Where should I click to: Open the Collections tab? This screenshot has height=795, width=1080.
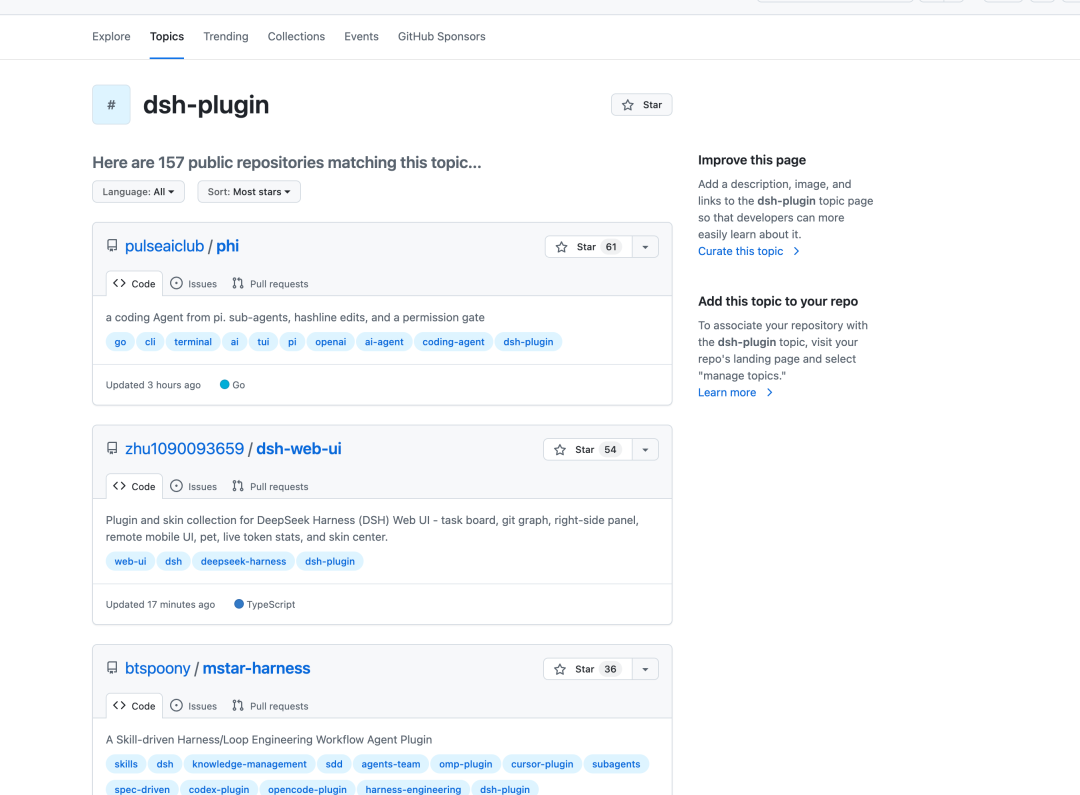[x=296, y=37]
